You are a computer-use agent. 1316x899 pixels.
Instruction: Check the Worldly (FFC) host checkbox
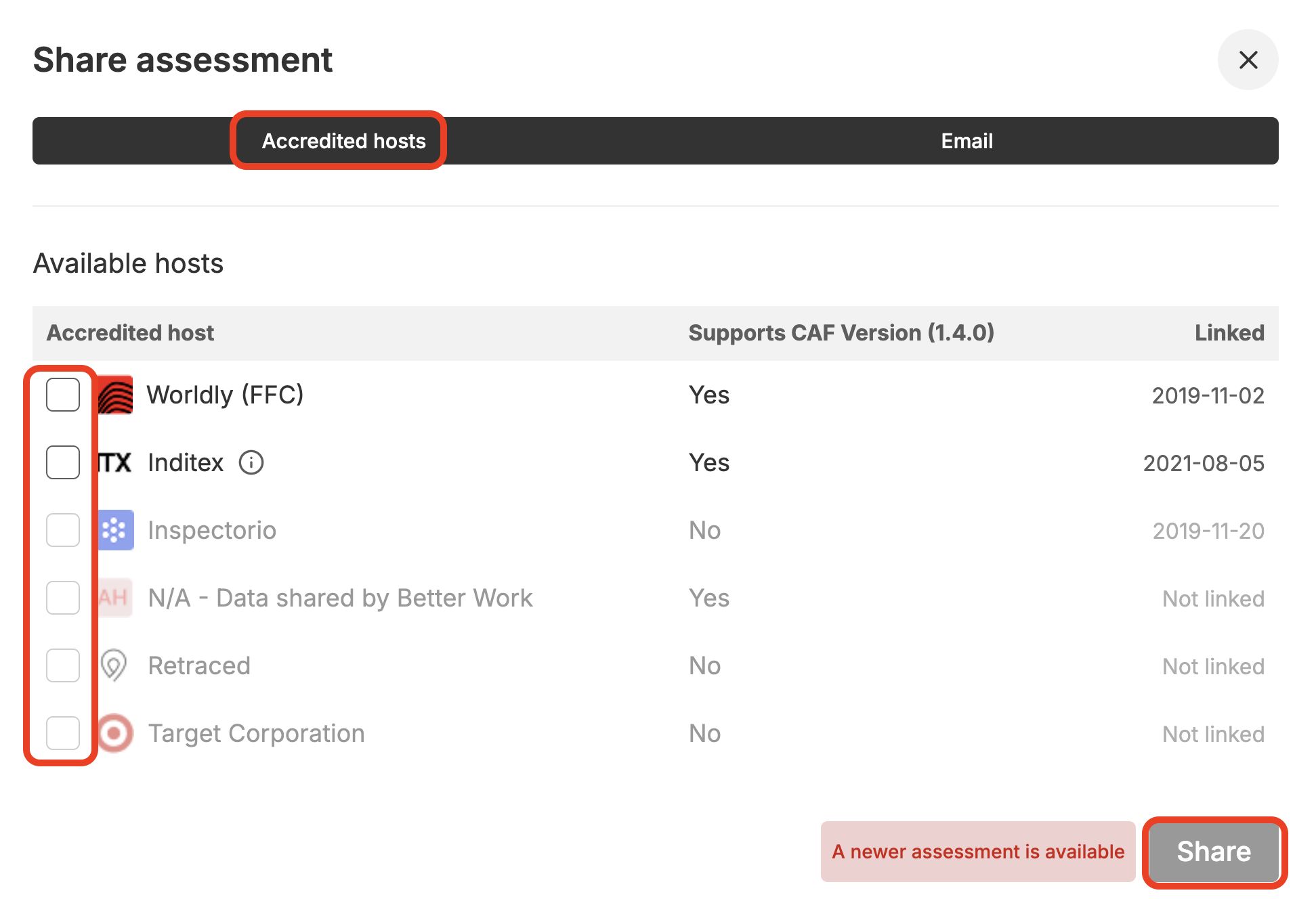[63, 395]
